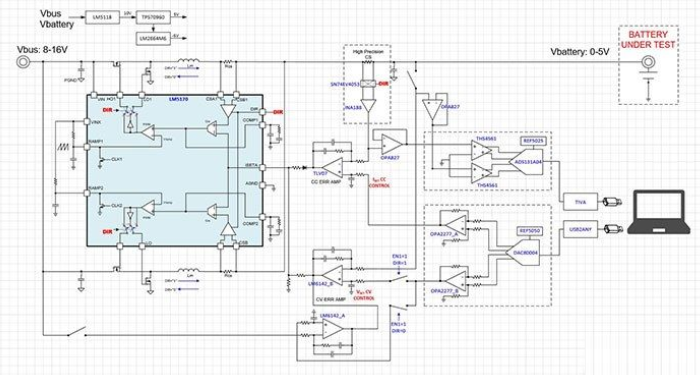Click the INA188 amplifier triangle symbol
Image resolution: width=700 pixels, height=375 pixels.
click(368, 106)
